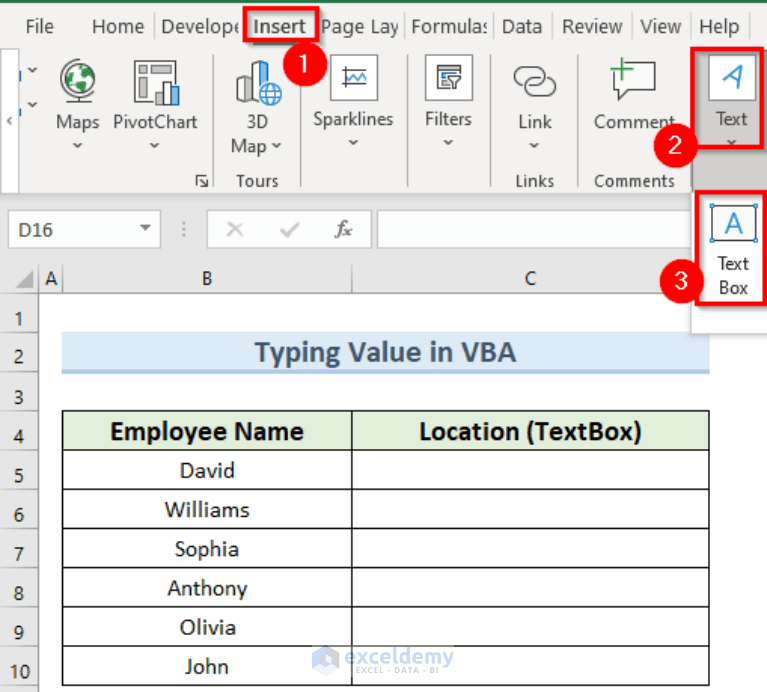Viewport: 767px width, 692px height.
Task: Select the Employee Name header cell
Action: [x=207, y=431]
